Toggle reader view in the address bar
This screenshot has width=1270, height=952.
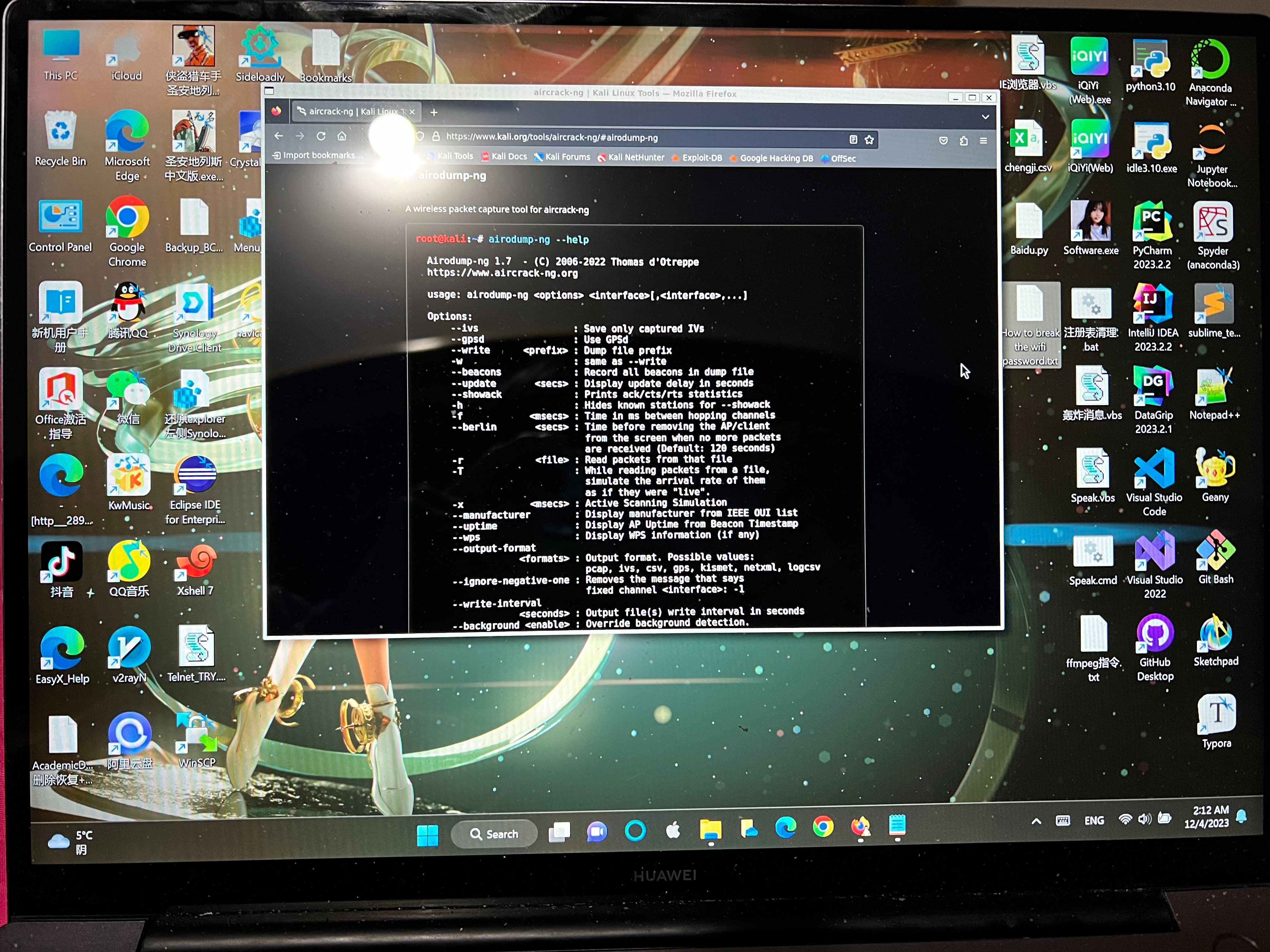tap(853, 140)
